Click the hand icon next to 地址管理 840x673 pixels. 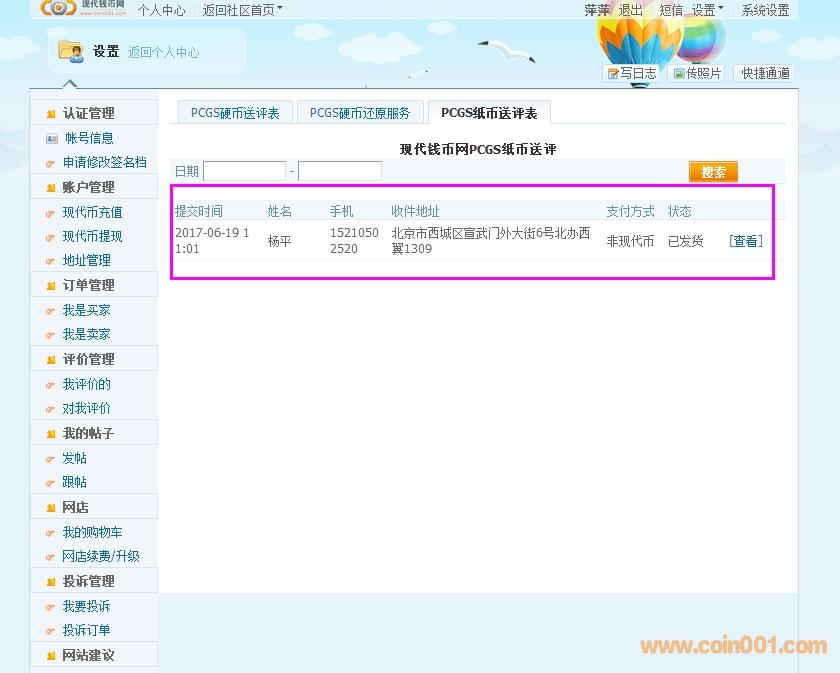point(52,261)
